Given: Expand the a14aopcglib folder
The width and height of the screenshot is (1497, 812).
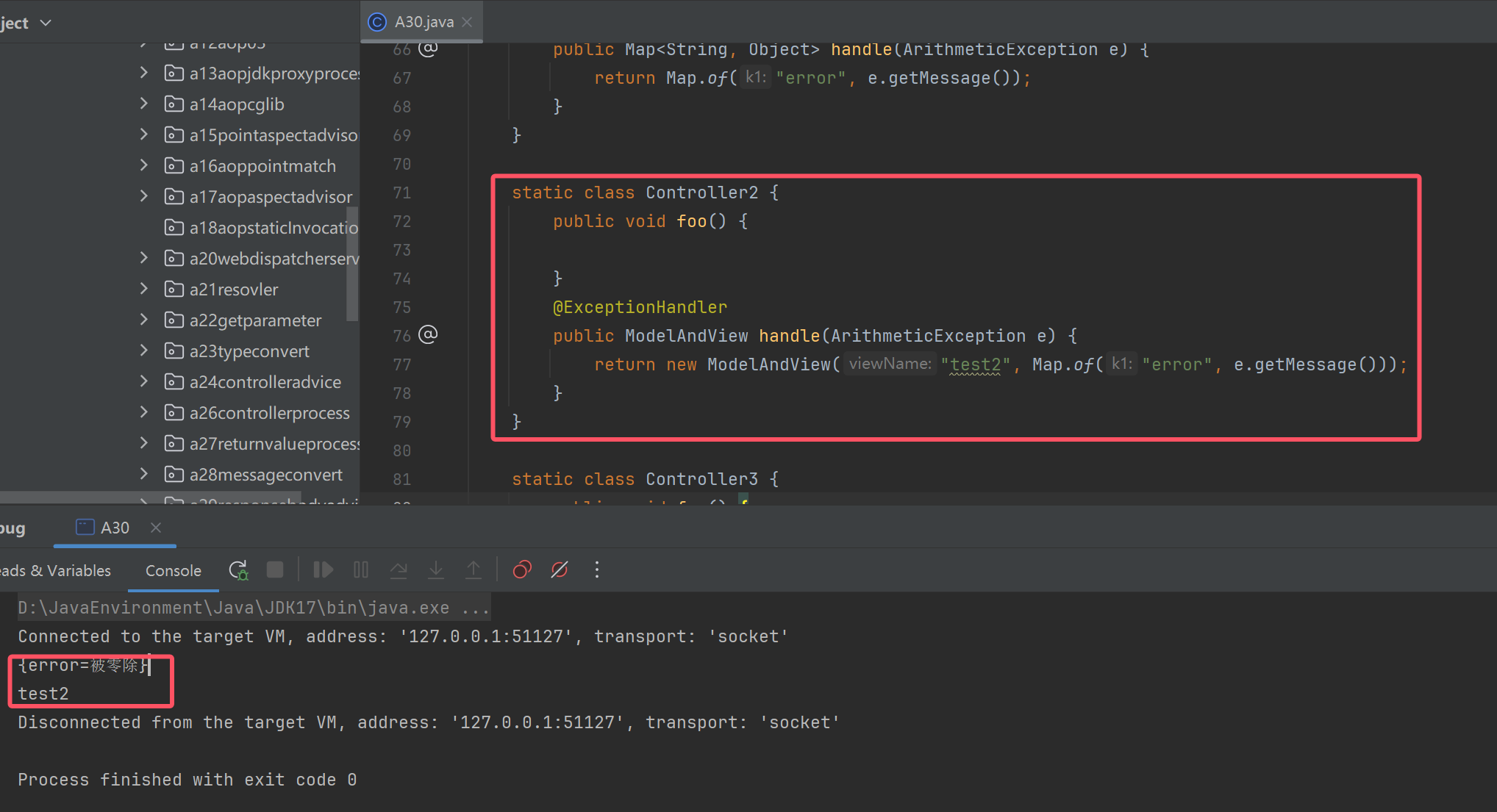Looking at the screenshot, I should pyautogui.click(x=144, y=104).
